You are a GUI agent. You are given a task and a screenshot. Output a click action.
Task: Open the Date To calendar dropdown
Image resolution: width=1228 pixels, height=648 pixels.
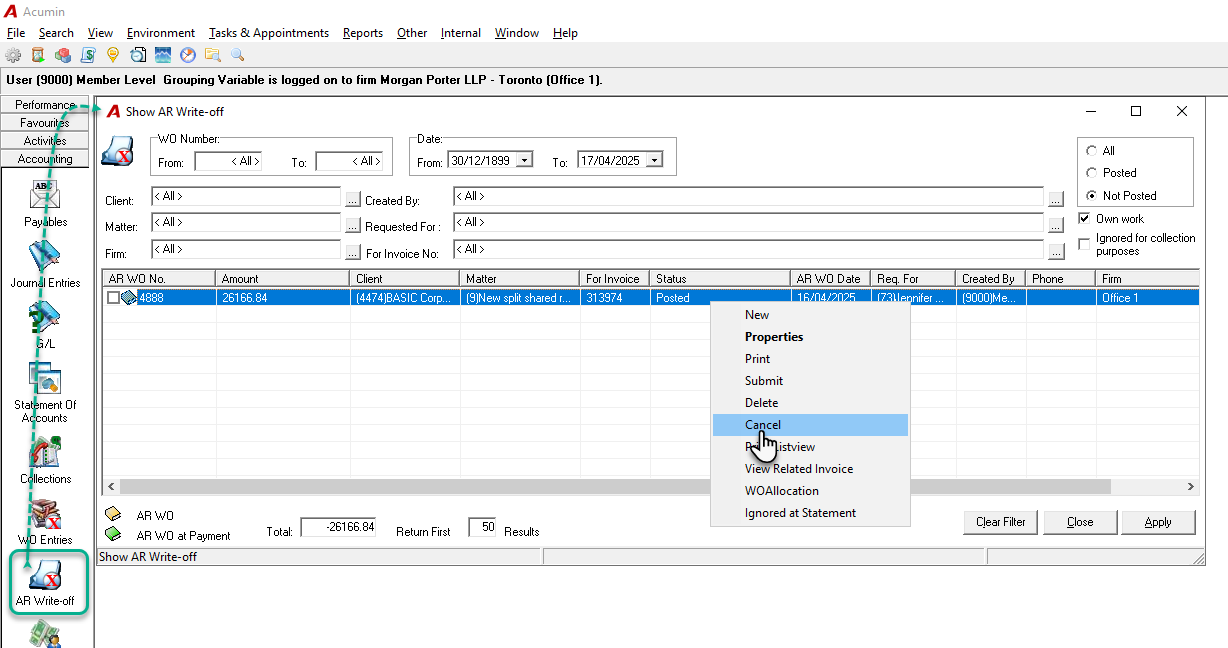[655, 160]
